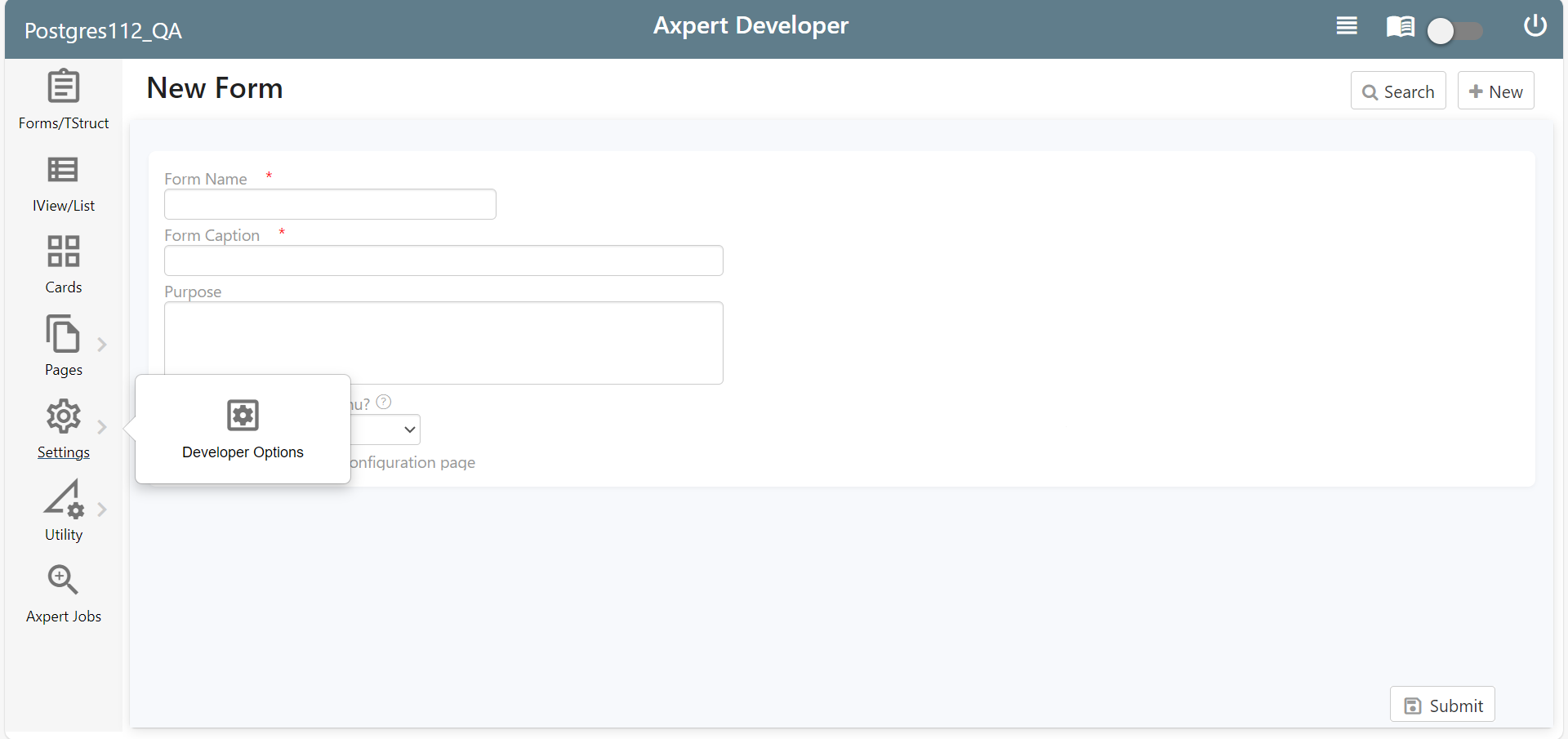
Task: Submit the new form
Action: (x=1441, y=704)
